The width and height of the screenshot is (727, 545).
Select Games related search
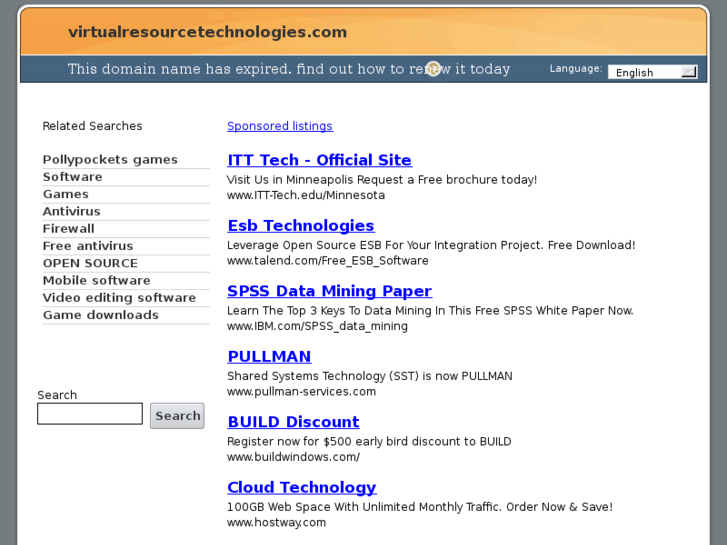coord(65,194)
